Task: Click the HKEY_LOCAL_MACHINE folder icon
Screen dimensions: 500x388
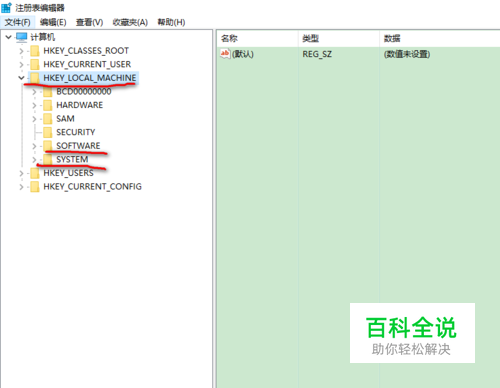Action: [35, 78]
